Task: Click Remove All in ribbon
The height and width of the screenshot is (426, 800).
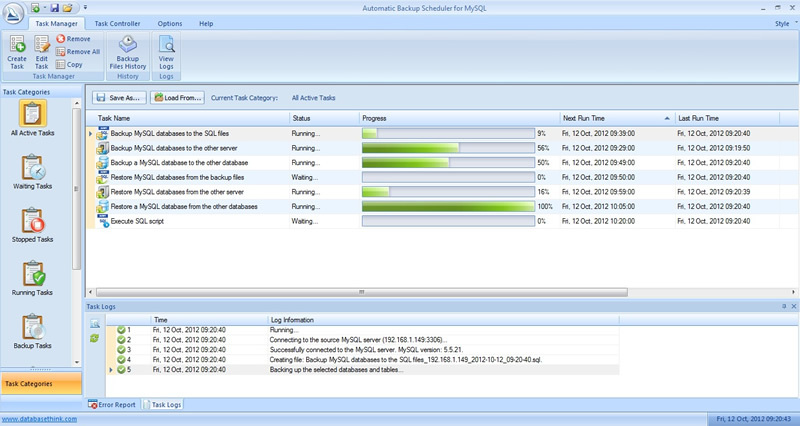Action: click(x=78, y=52)
